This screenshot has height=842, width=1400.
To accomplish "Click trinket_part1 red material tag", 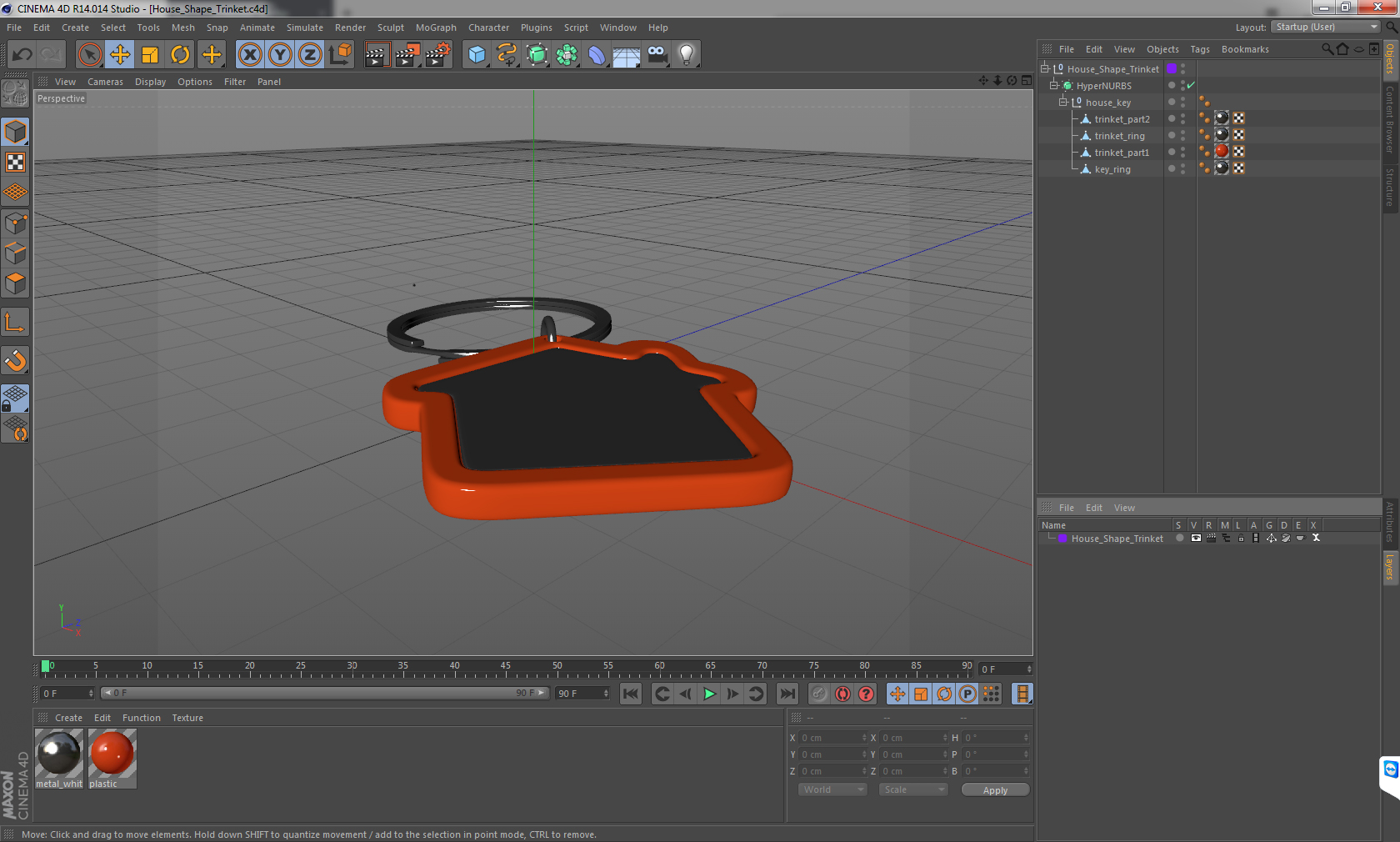I will pyautogui.click(x=1222, y=151).
